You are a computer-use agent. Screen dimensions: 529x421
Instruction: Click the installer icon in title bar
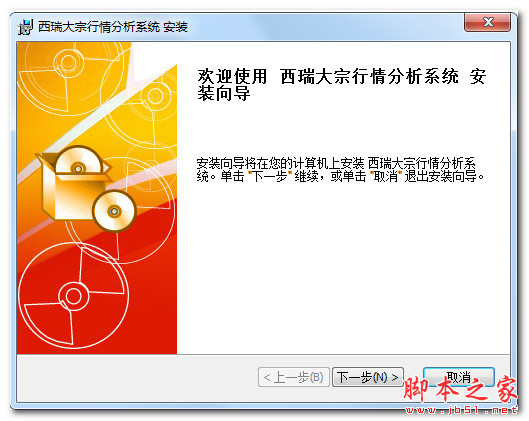(x=26, y=27)
